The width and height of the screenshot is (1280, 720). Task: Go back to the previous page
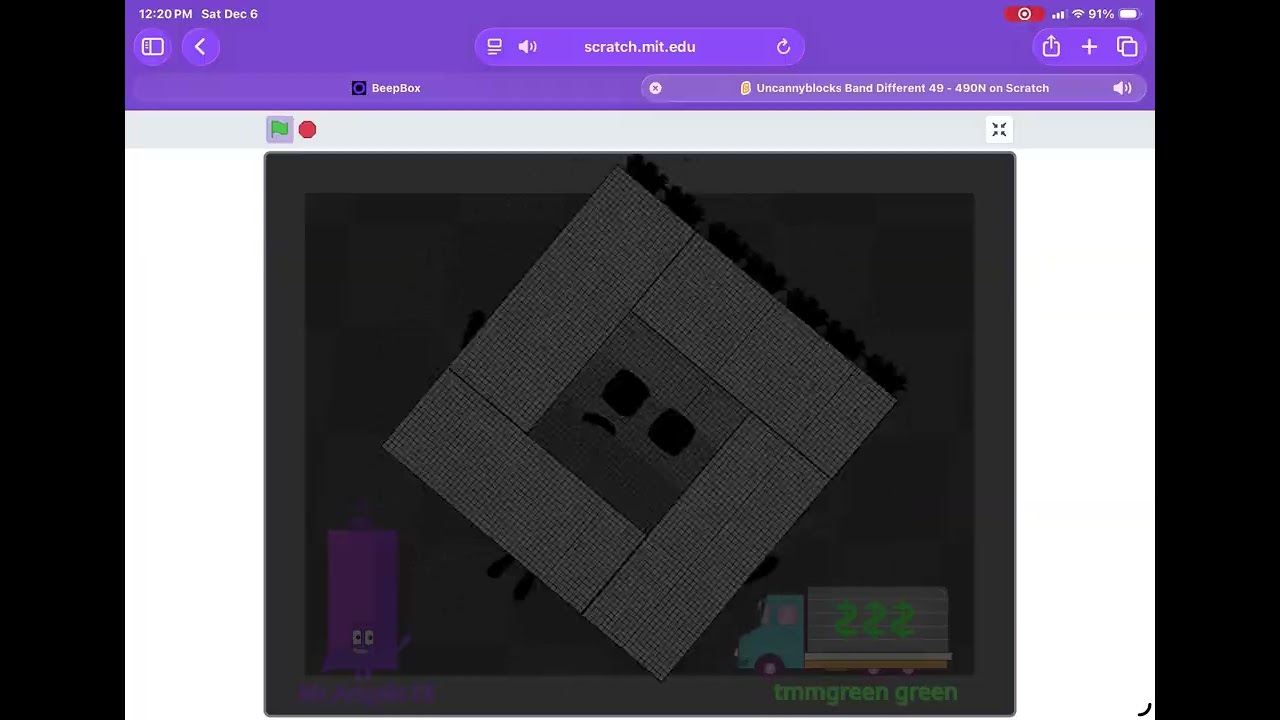coord(200,47)
